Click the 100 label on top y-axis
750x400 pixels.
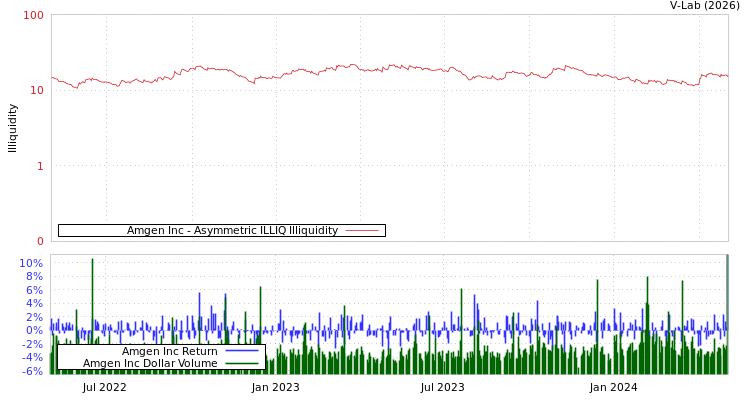coord(33,16)
